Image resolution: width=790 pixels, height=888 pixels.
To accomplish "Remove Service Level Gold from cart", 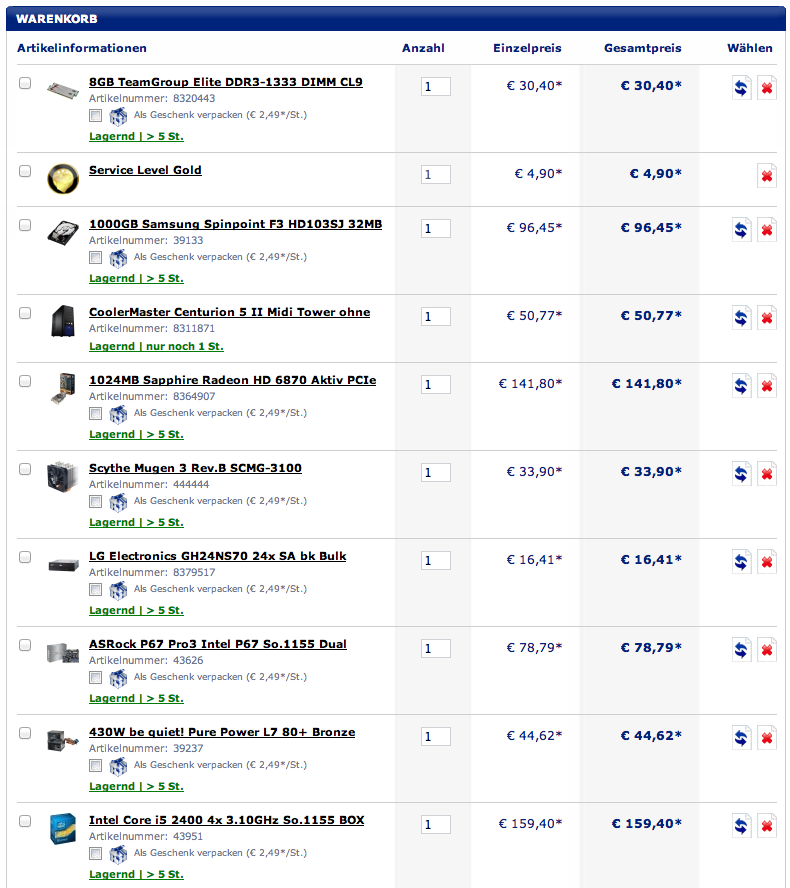I will [766, 177].
